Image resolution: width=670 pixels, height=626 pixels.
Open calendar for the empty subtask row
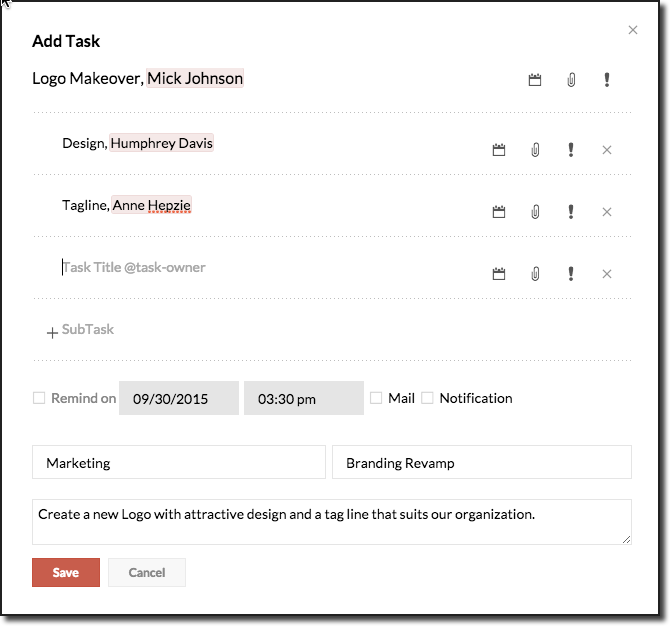(499, 274)
